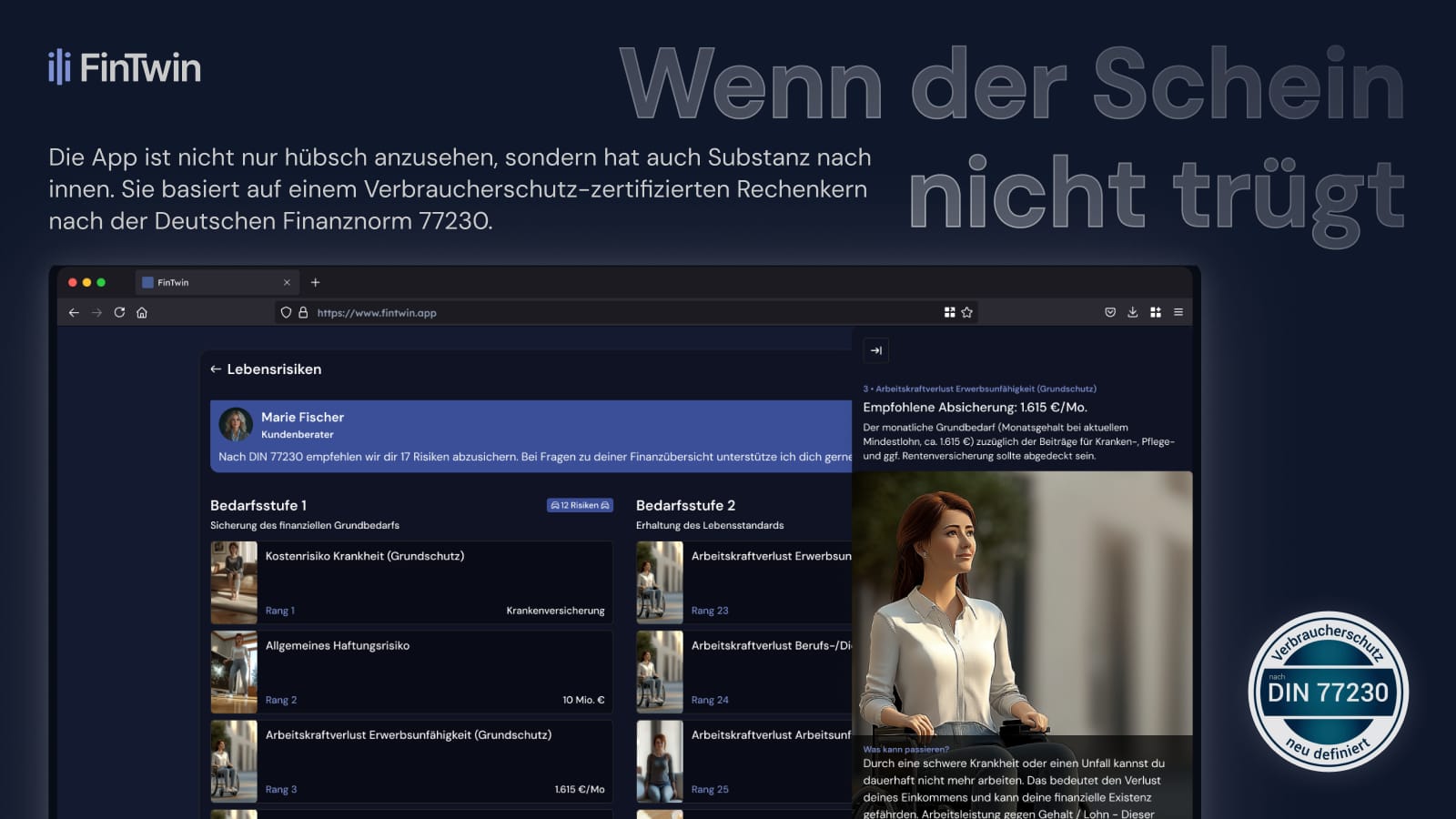Click the Rang 1 card thumbnail
The image size is (1456, 819).
click(234, 582)
